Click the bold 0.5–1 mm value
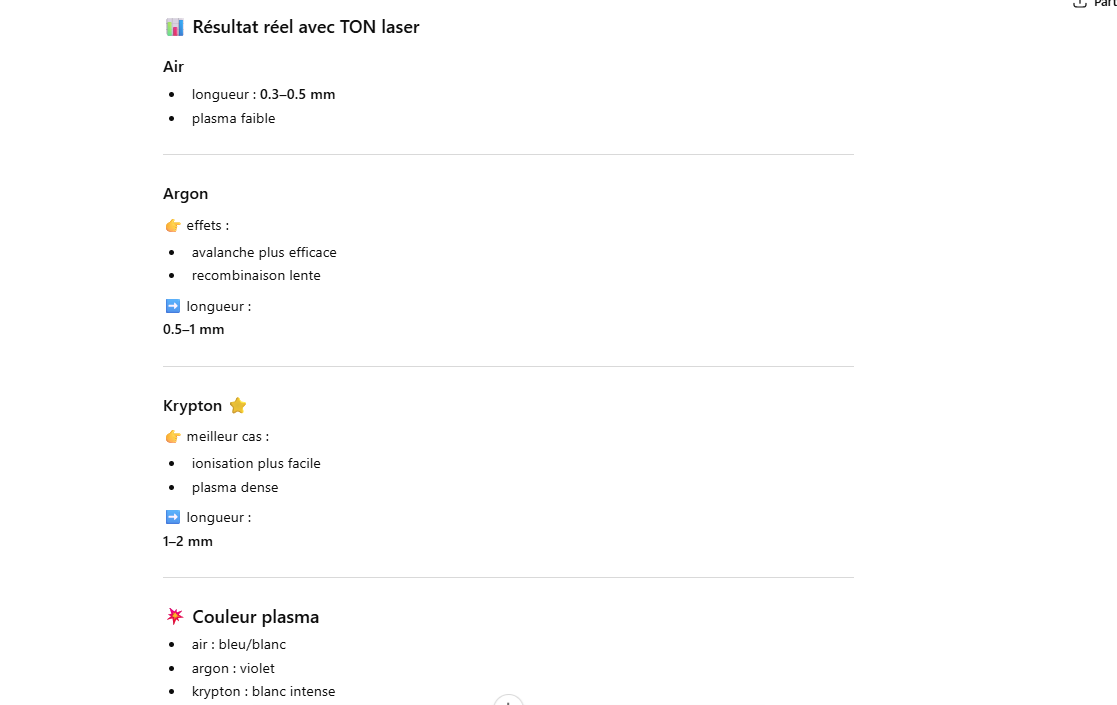1117x705 pixels. (x=194, y=329)
